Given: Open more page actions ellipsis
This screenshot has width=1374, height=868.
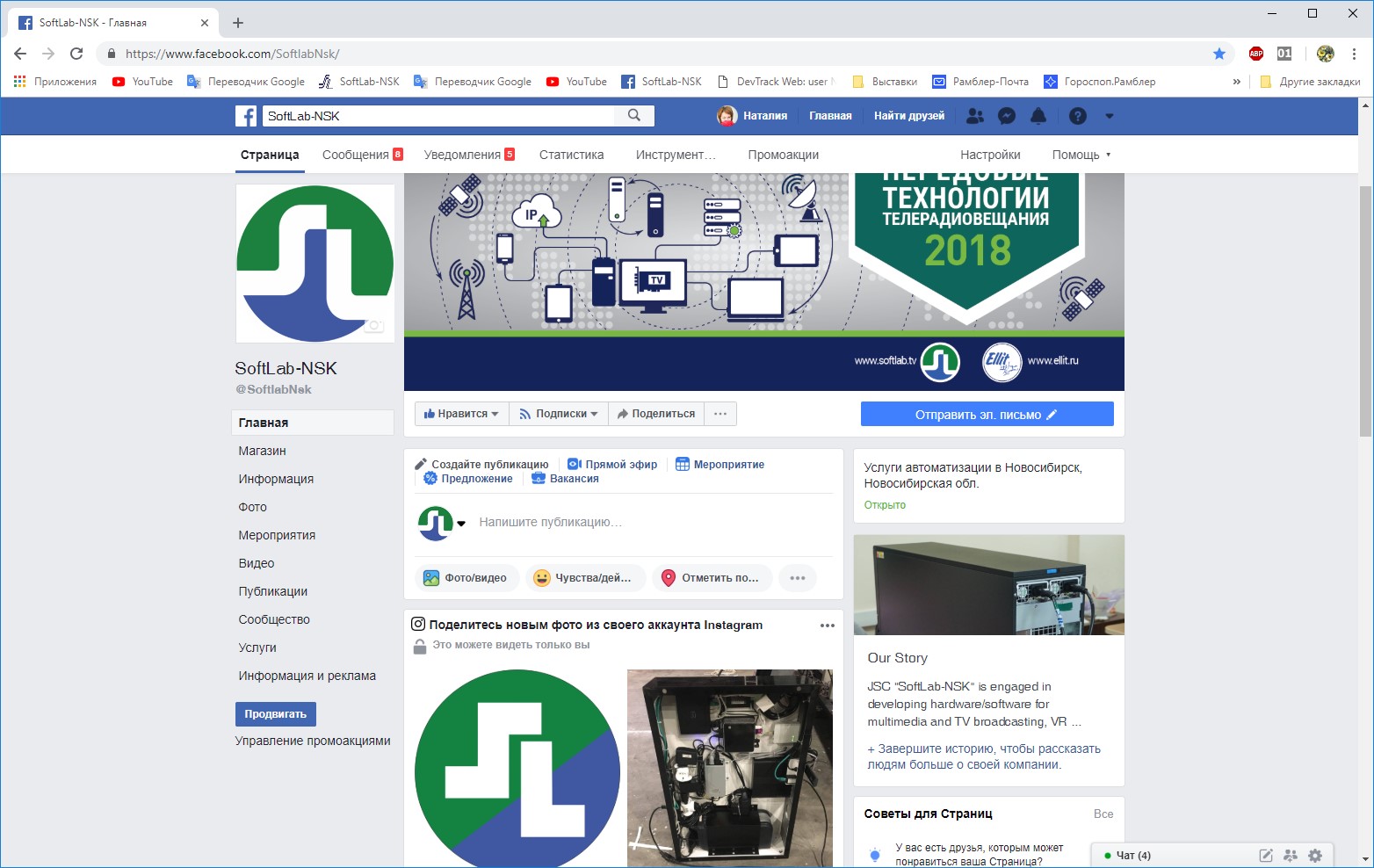Looking at the screenshot, I should click(720, 414).
